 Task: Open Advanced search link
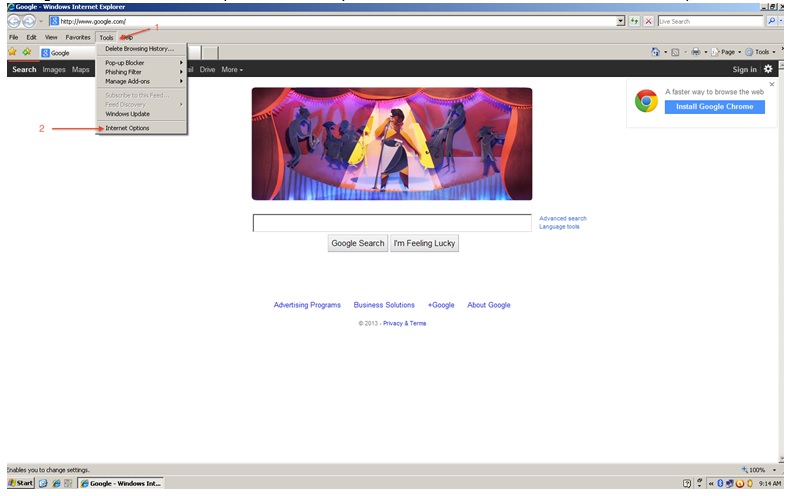coord(563,218)
